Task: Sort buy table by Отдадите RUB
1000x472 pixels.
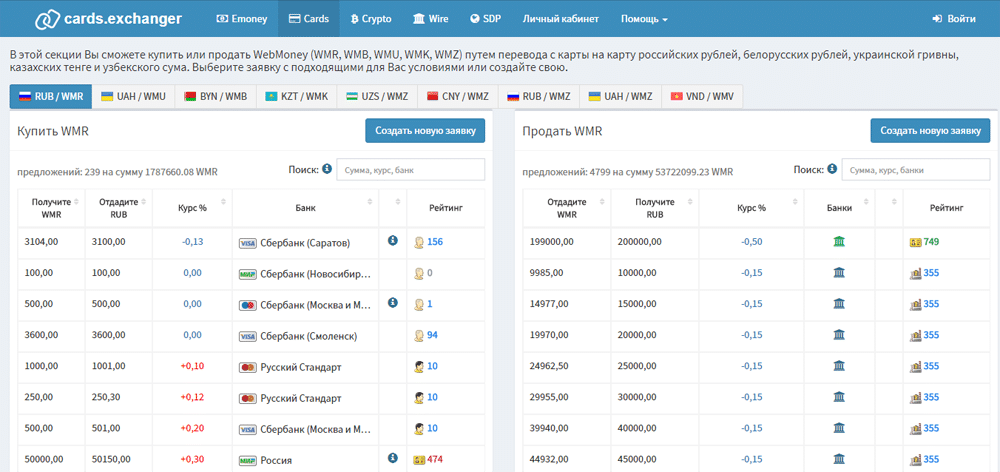Action: coord(119,208)
